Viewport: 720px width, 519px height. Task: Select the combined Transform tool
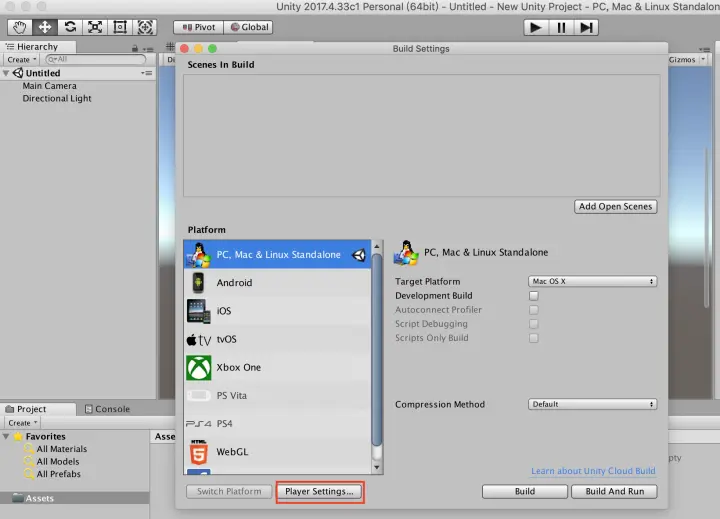tap(145, 27)
